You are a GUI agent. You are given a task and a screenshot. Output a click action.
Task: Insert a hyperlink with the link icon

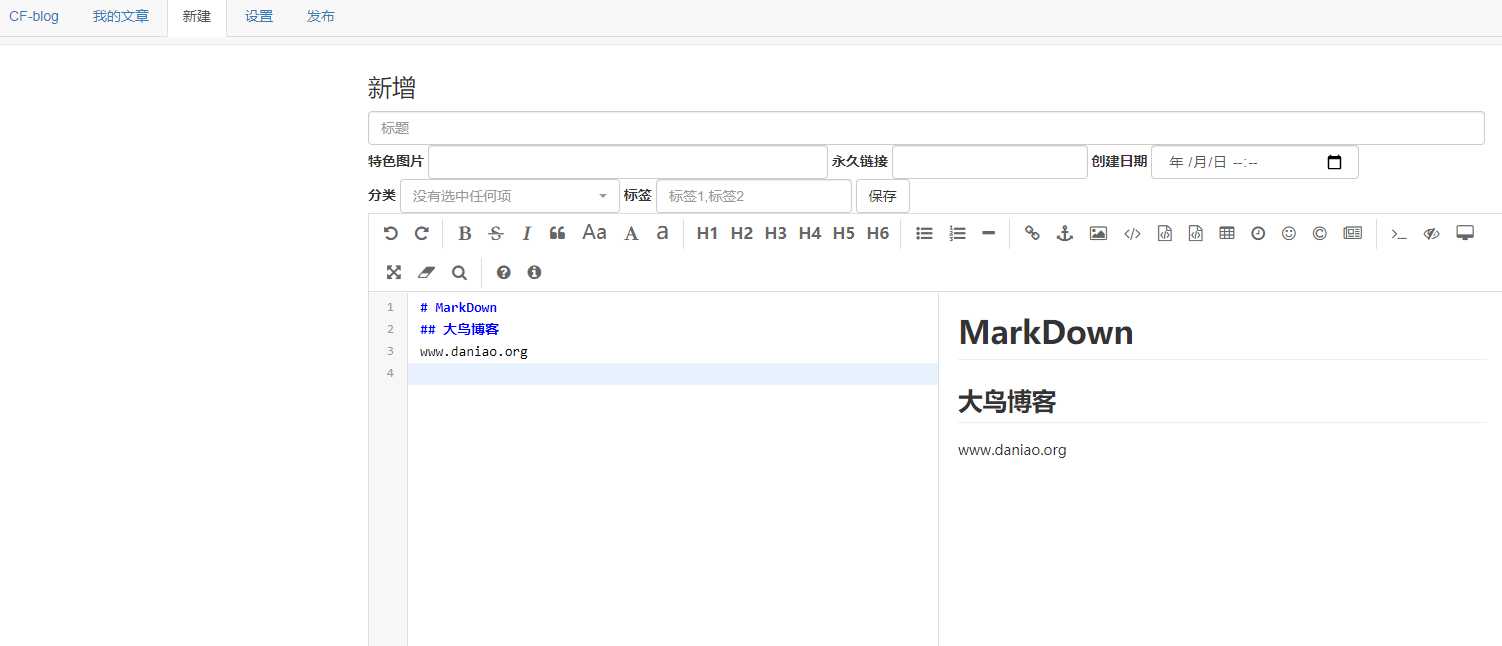click(1033, 233)
